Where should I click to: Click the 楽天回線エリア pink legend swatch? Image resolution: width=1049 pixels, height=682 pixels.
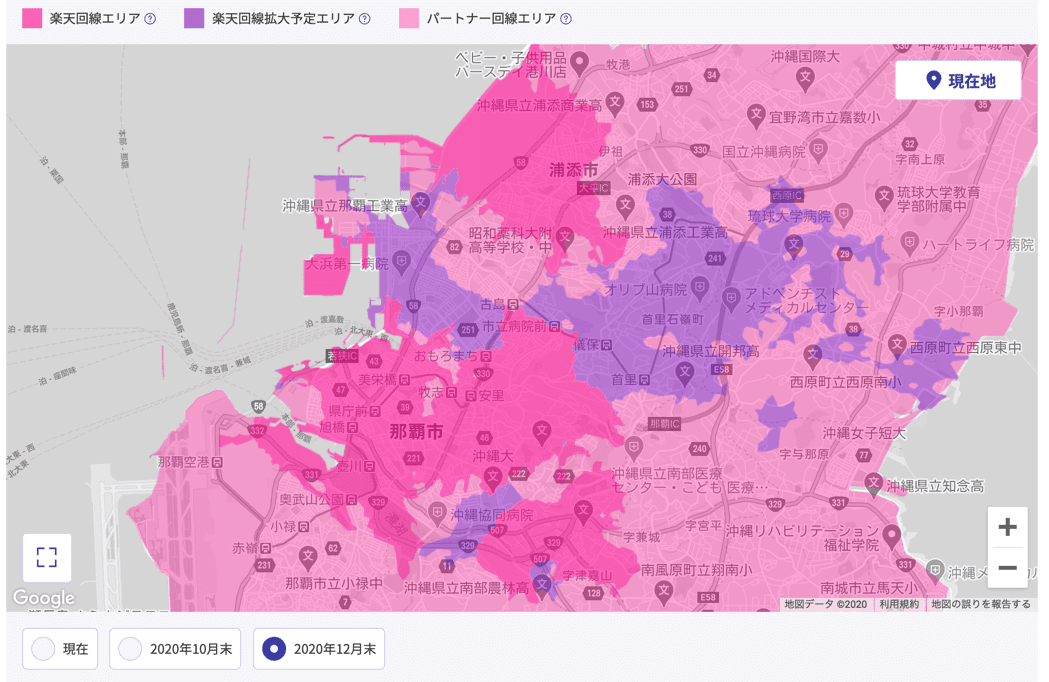pos(32,18)
